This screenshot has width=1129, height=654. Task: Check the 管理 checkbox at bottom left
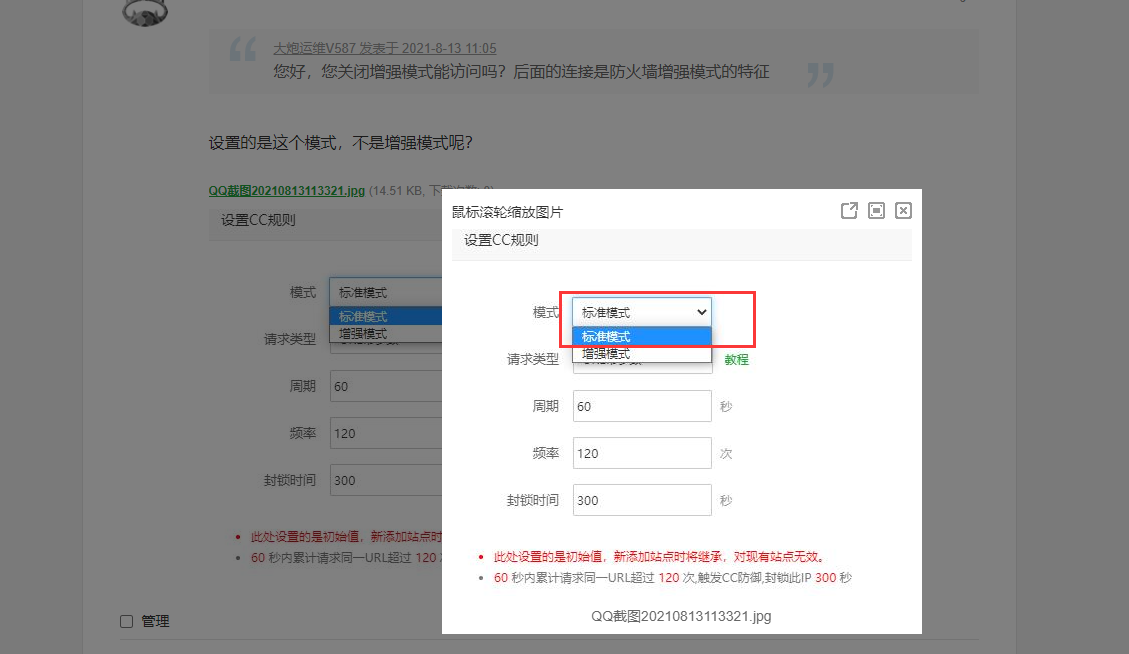coord(125,621)
